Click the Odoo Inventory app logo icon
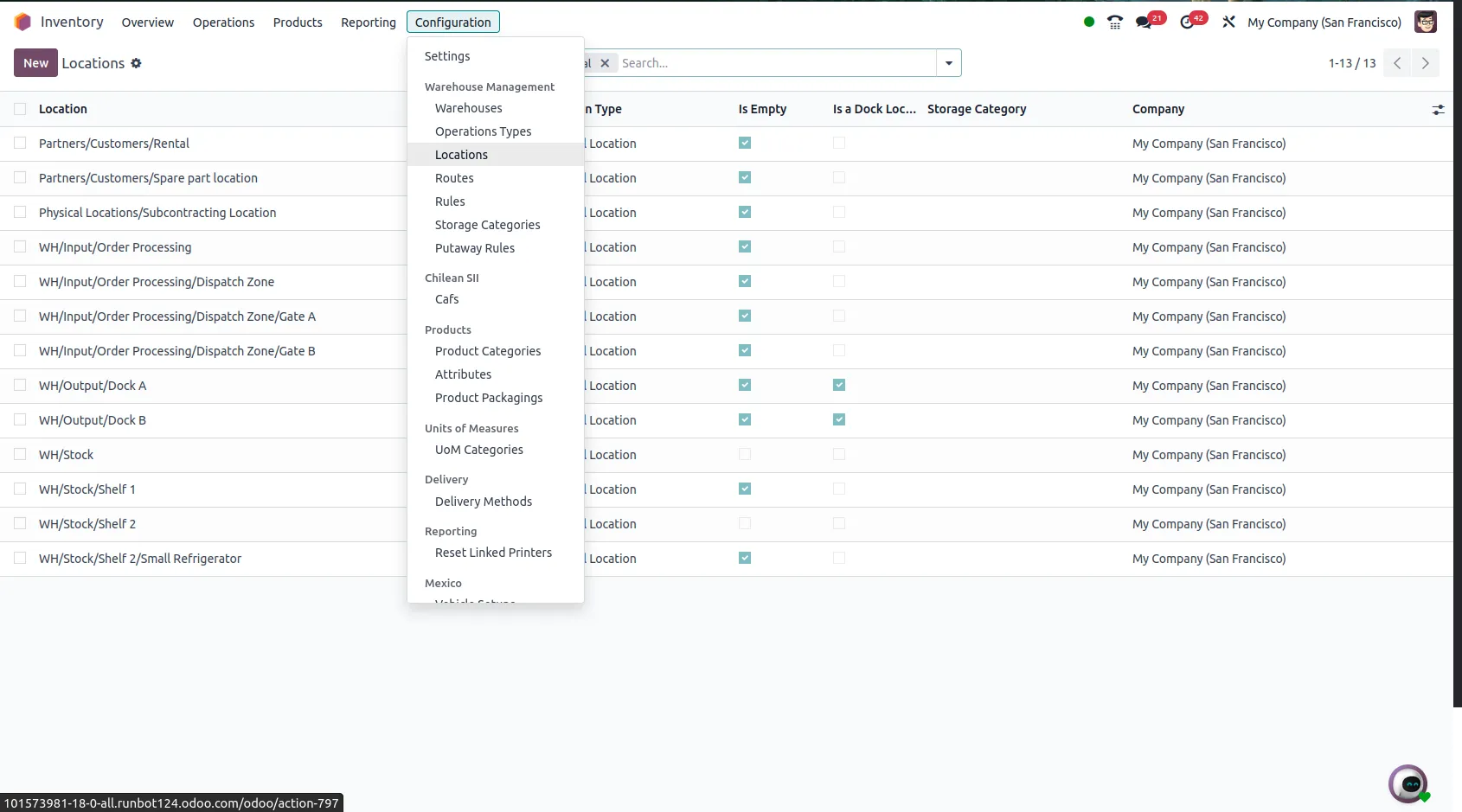The width and height of the screenshot is (1462, 812). point(22,22)
